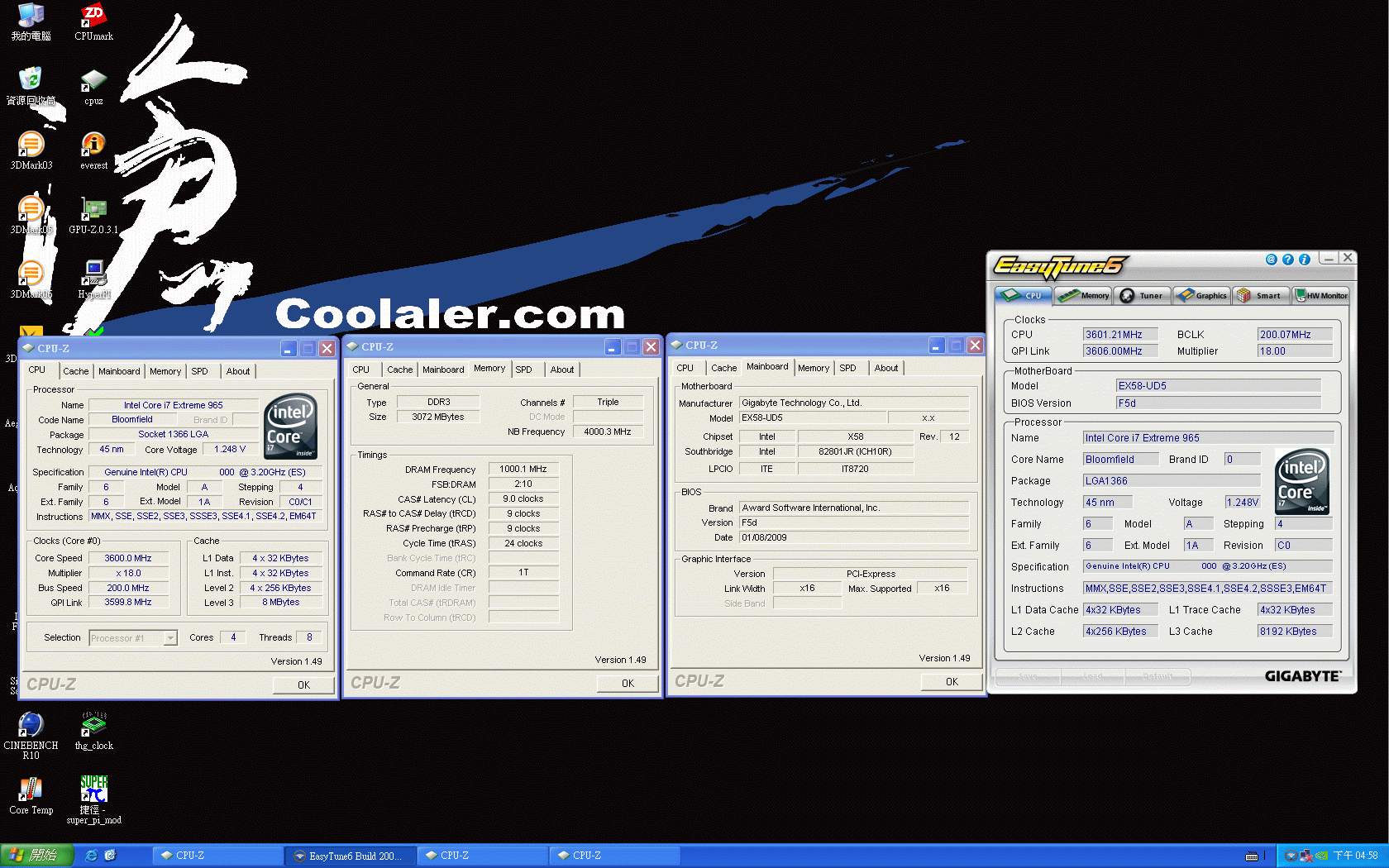
Task: Click the EasyTune6 taskbar button
Action: 350,856
